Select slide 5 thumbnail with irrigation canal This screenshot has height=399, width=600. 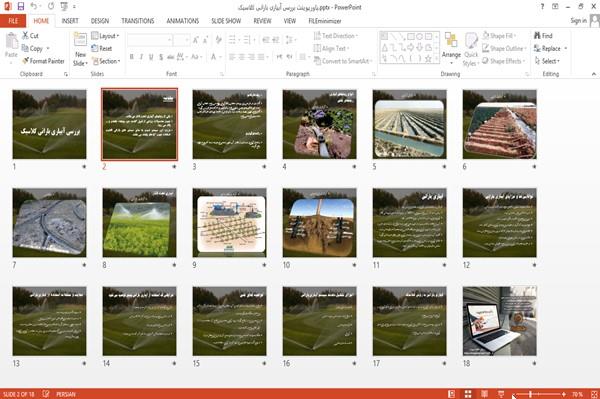point(409,124)
